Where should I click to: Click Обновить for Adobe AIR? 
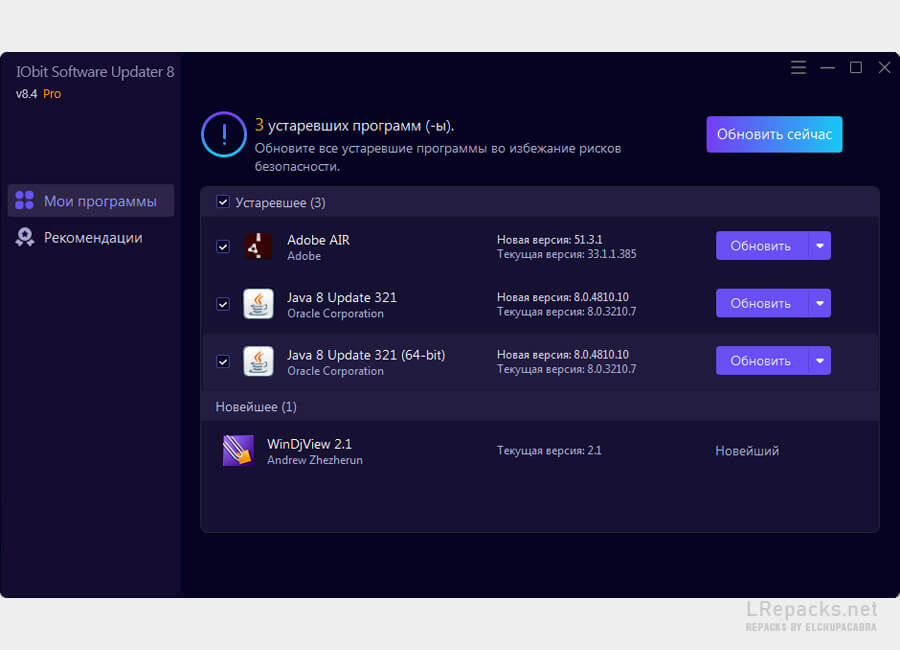tap(761, 246)
